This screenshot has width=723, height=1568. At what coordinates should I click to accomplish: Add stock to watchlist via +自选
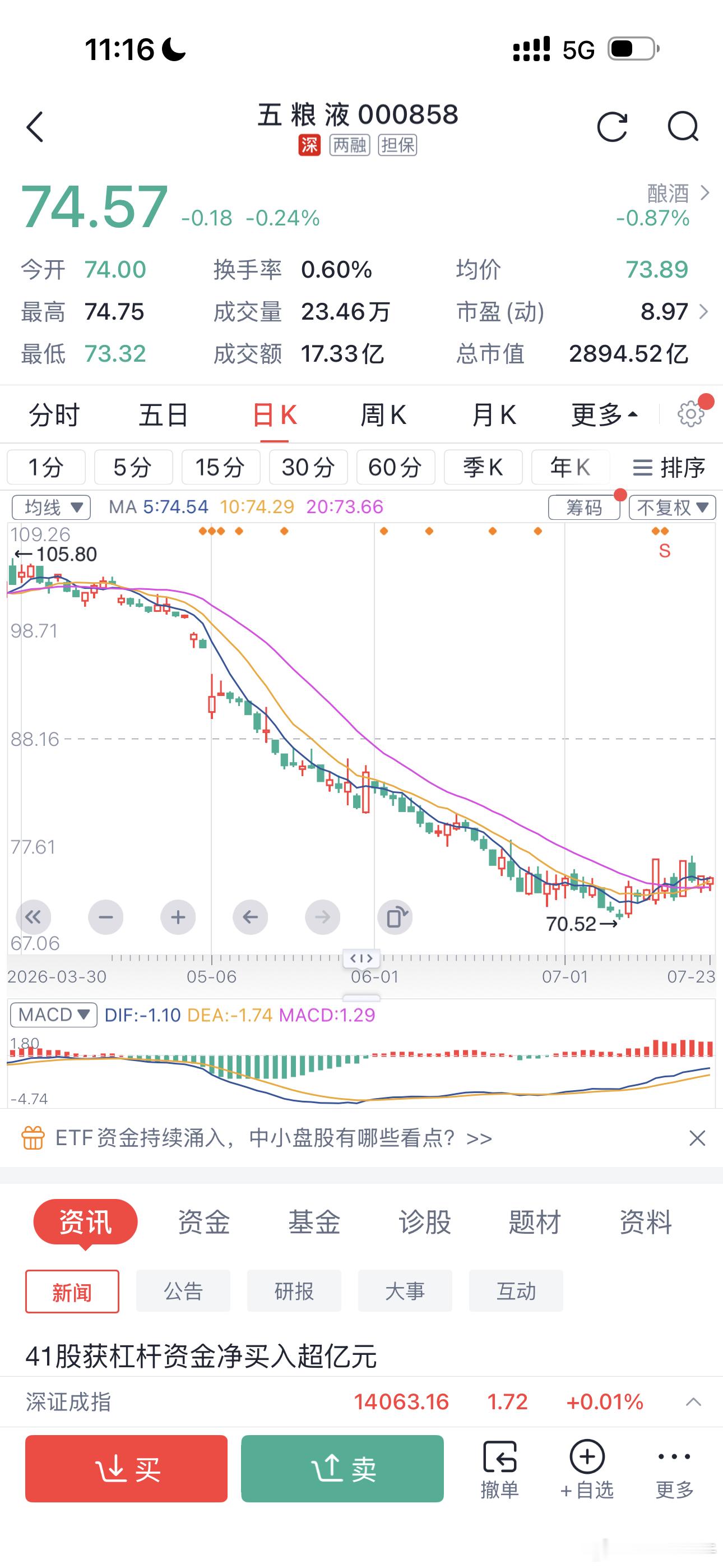[x=587, y=1469]
